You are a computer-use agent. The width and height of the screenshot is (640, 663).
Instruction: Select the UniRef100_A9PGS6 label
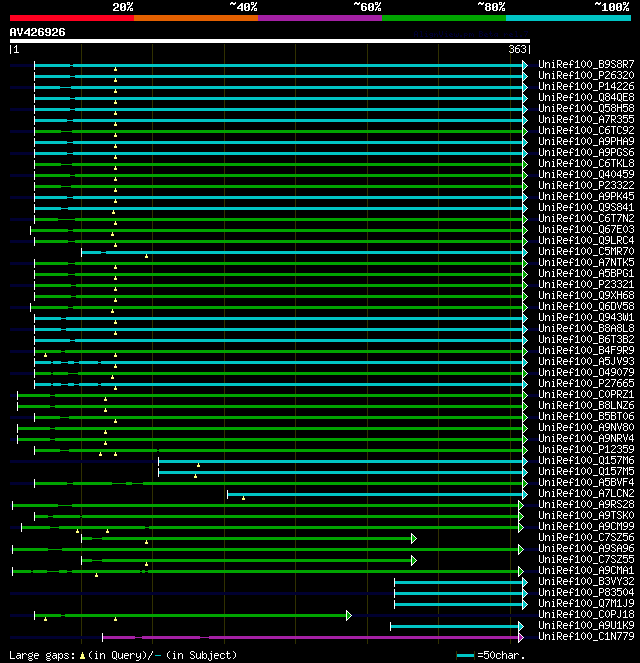(x=586, y=152)
